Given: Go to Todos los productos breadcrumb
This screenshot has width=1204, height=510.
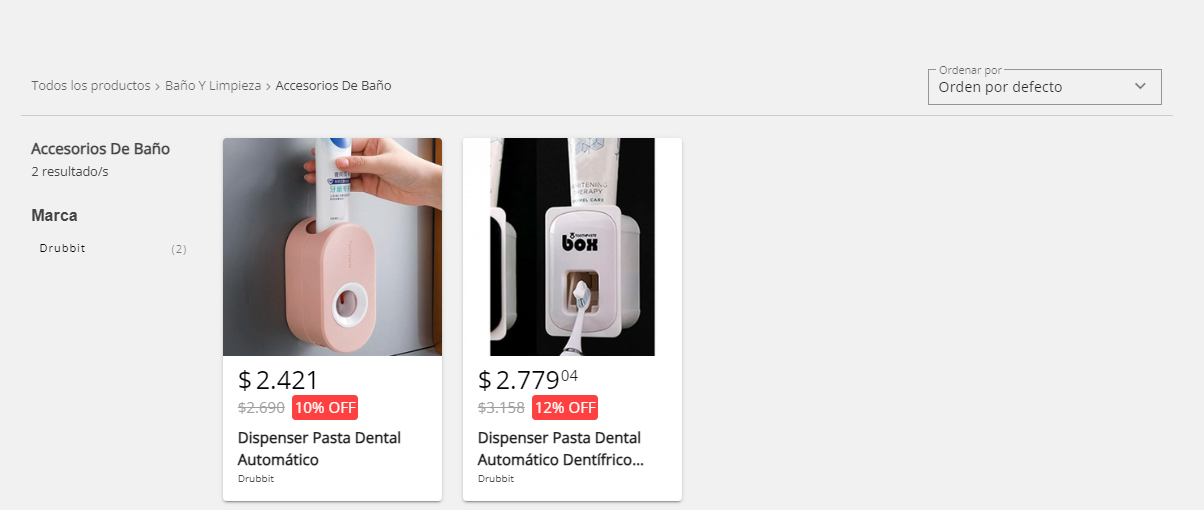Looking at the screenshot, I should [x=90, y=86].
